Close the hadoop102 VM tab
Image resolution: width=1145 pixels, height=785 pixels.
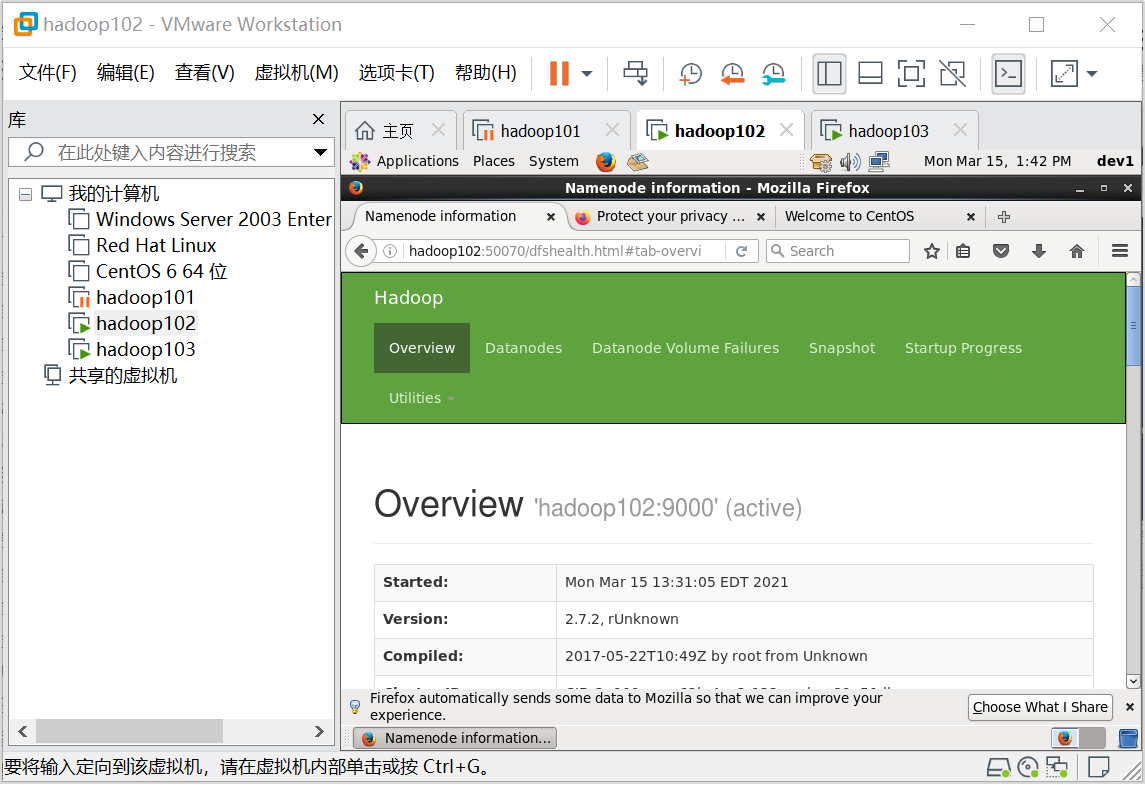(786, 130)
